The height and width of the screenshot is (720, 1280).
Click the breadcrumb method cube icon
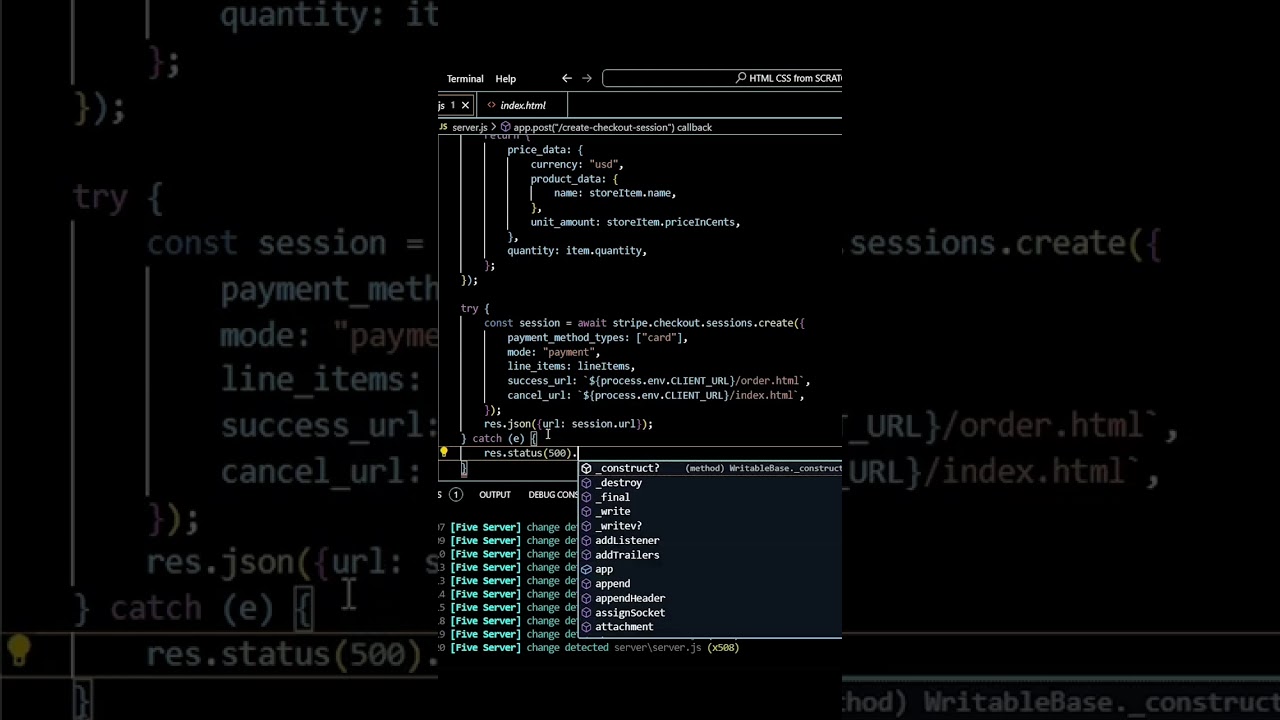tap(506, 128)
